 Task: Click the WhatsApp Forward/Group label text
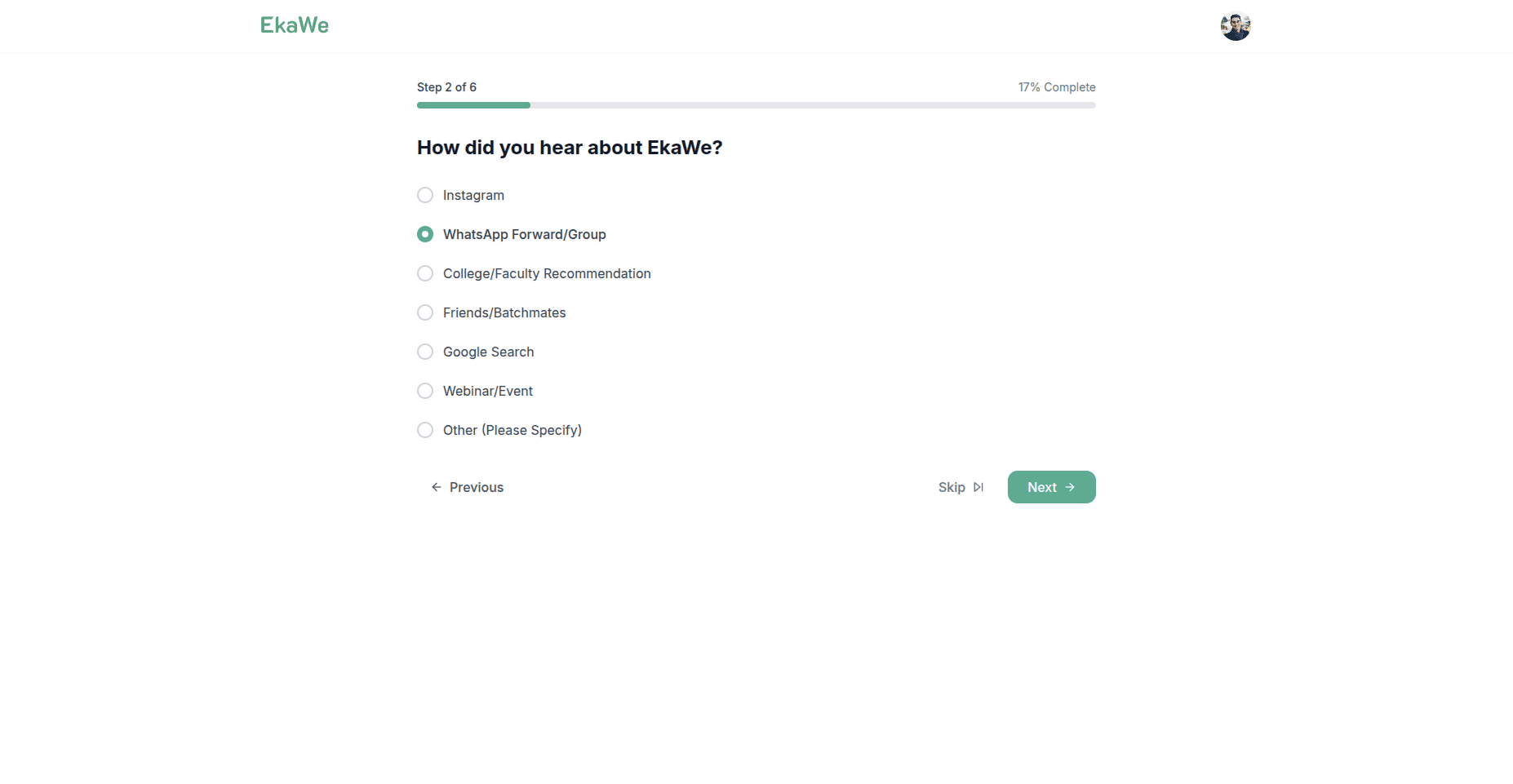pyautogui.click(x=524, y=234)
